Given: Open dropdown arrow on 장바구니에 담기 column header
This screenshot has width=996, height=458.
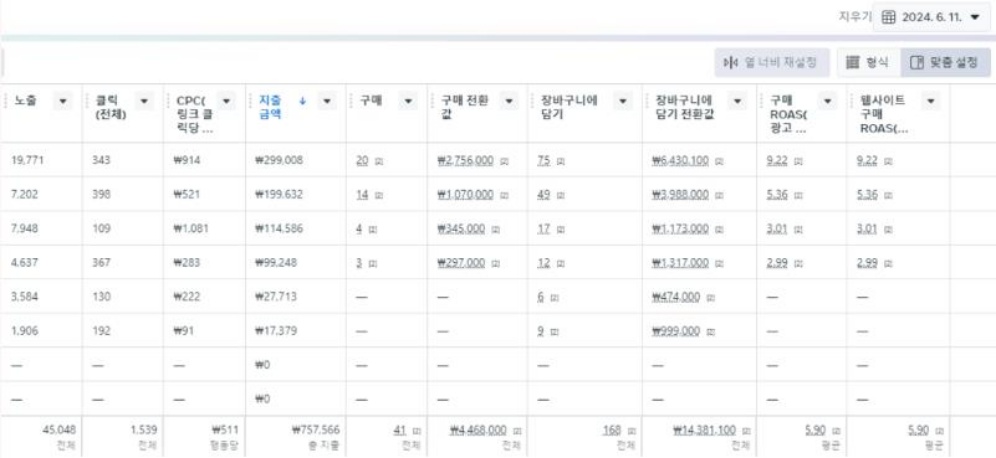Looking at the screenshot, I should pyautogui.click(x=623, y=101).
